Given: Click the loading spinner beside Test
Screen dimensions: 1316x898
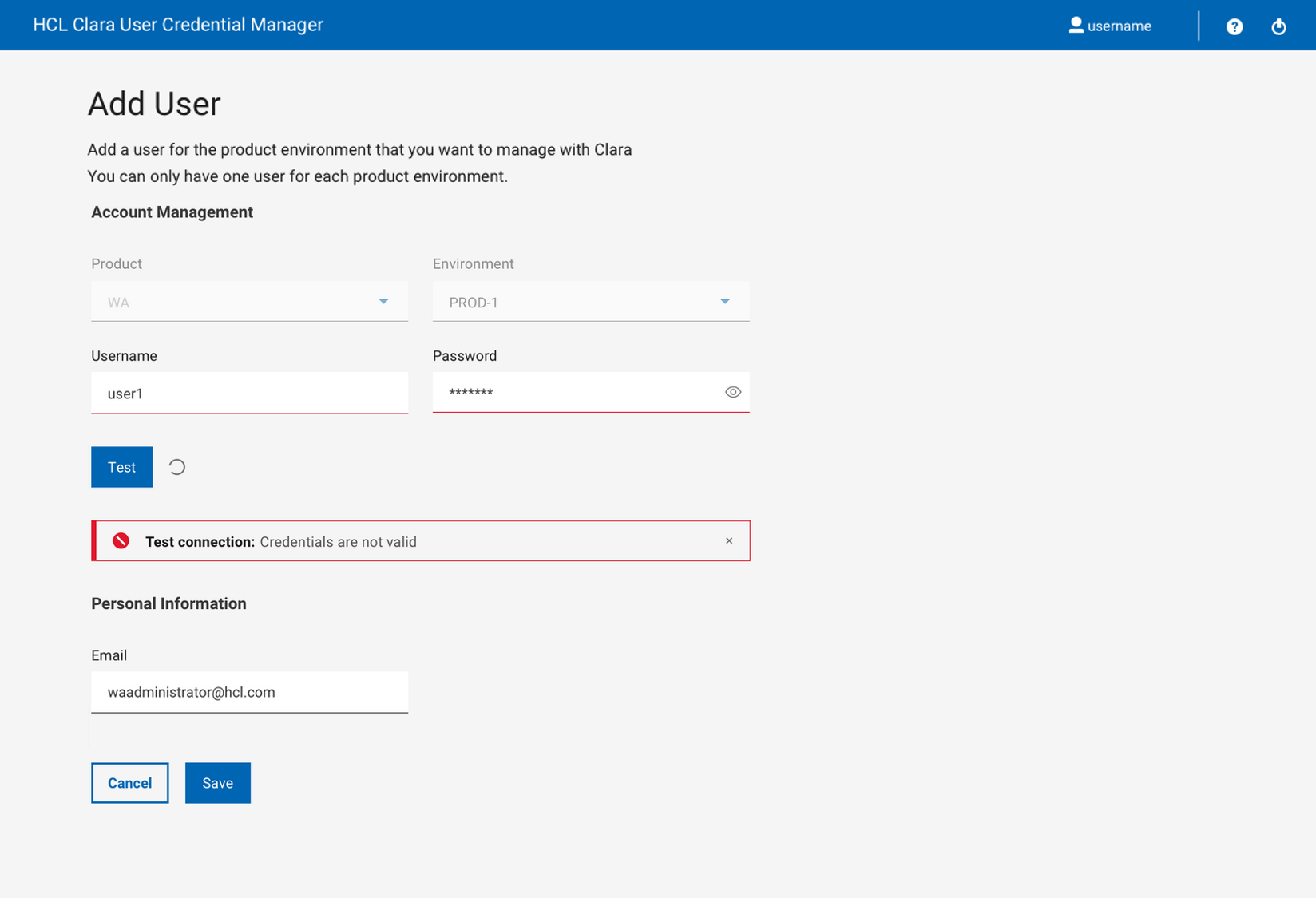Looking at the screenshot, I should 177,467.
